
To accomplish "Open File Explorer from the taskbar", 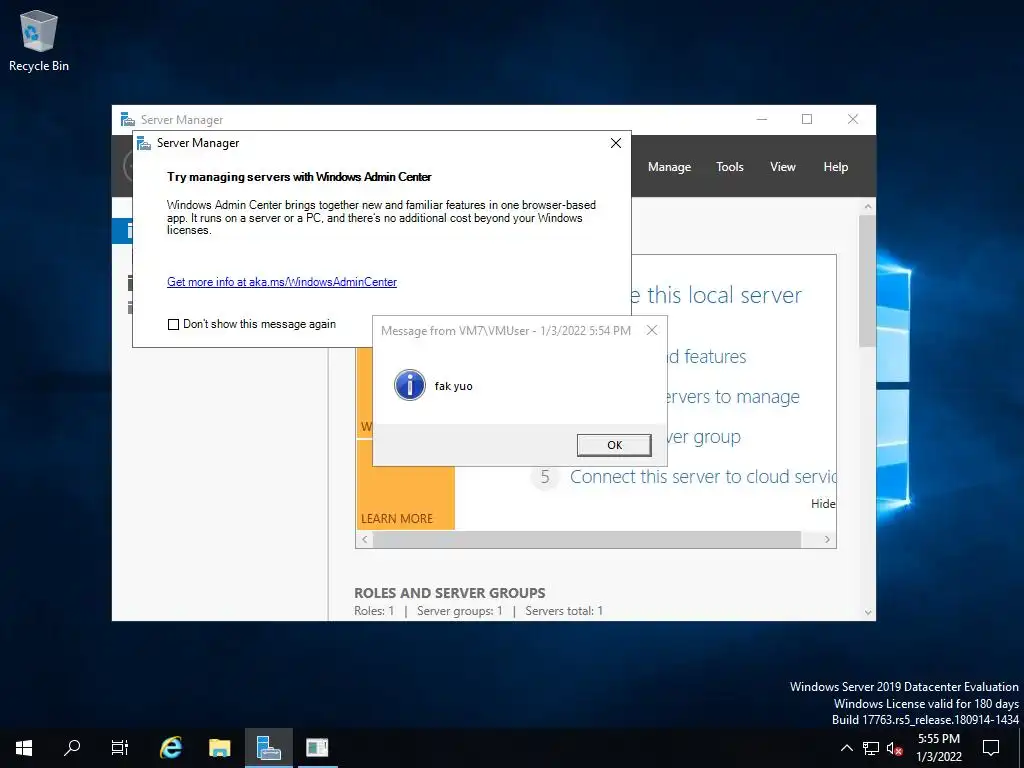I will (220, 748).
